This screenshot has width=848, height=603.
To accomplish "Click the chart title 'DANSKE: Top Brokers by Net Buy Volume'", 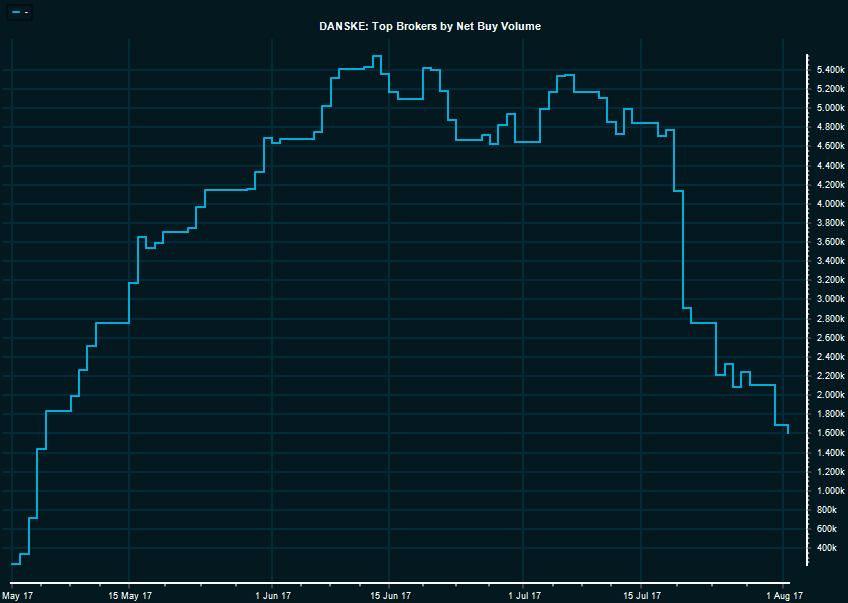I will pyautogui.click(x=429, y=26).
